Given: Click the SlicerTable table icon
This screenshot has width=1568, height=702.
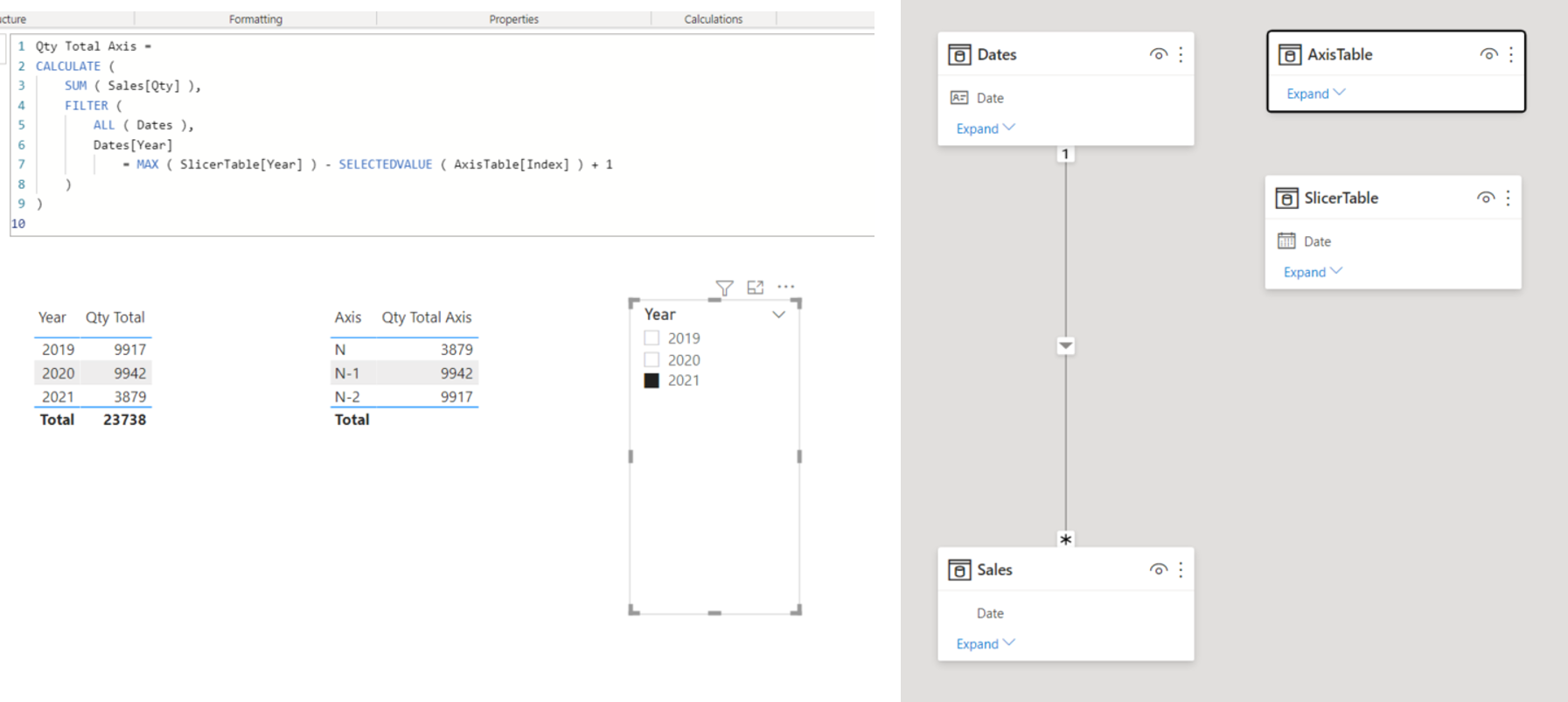Looking at the screenshot, I should pos(1286,198).
